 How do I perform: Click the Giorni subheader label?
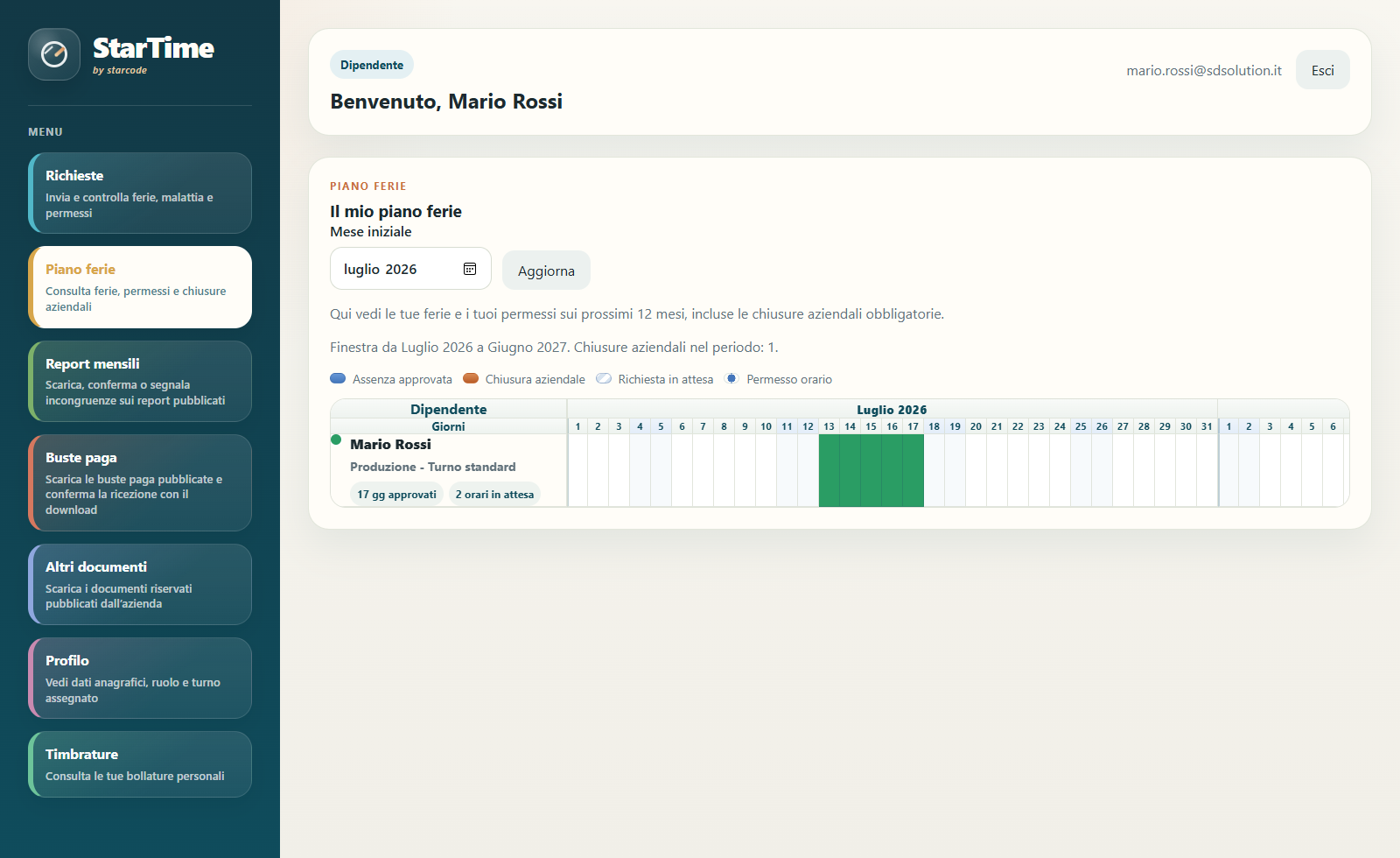[448, 426]
